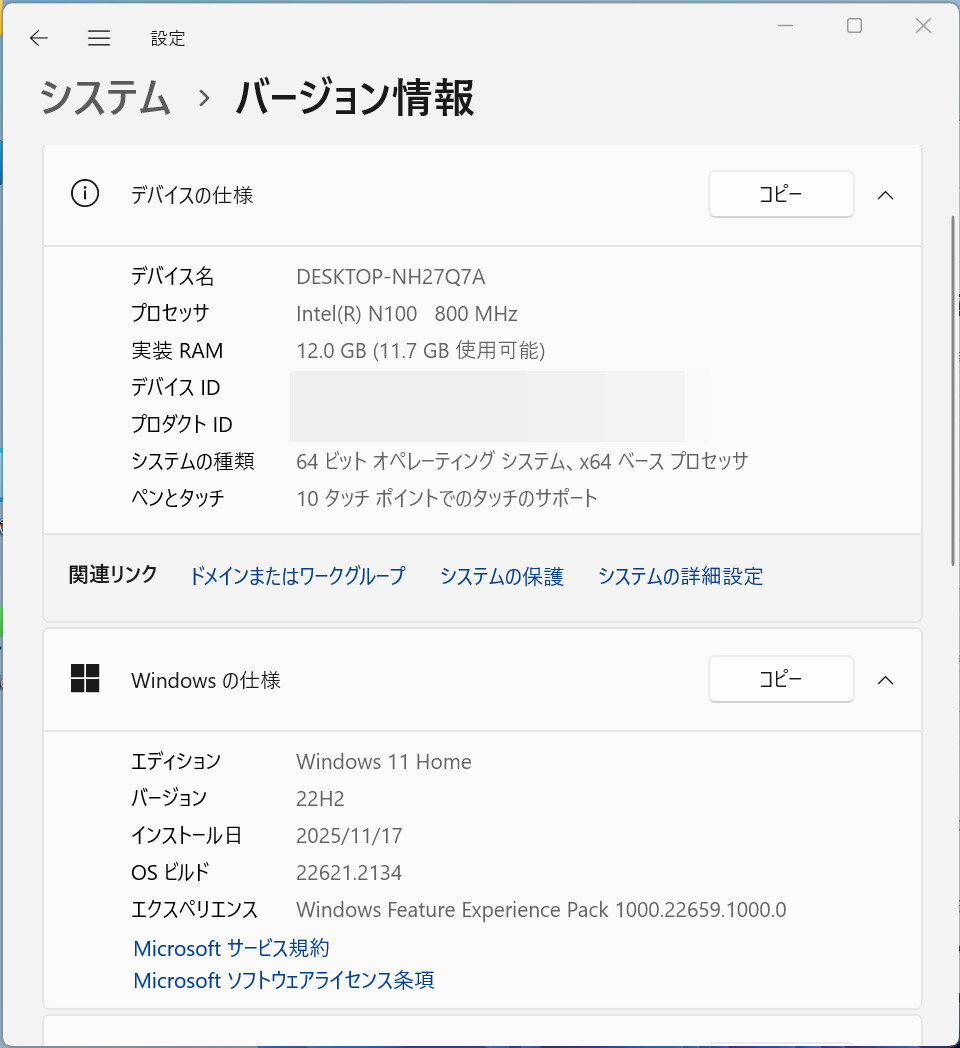Click the インストール日 label
Screen dimensions: 960x1048
(x=187, y=835)
